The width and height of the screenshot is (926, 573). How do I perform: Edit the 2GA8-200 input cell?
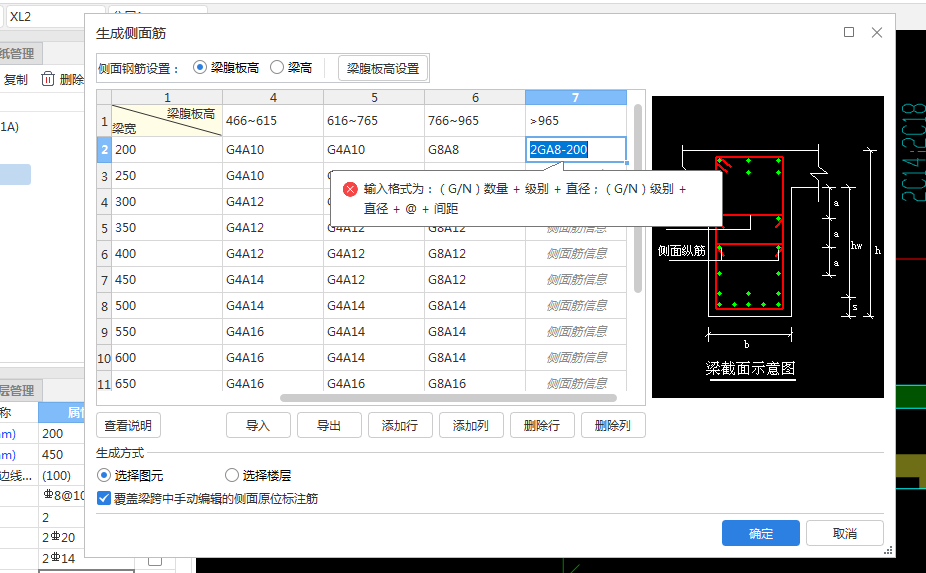576,149
